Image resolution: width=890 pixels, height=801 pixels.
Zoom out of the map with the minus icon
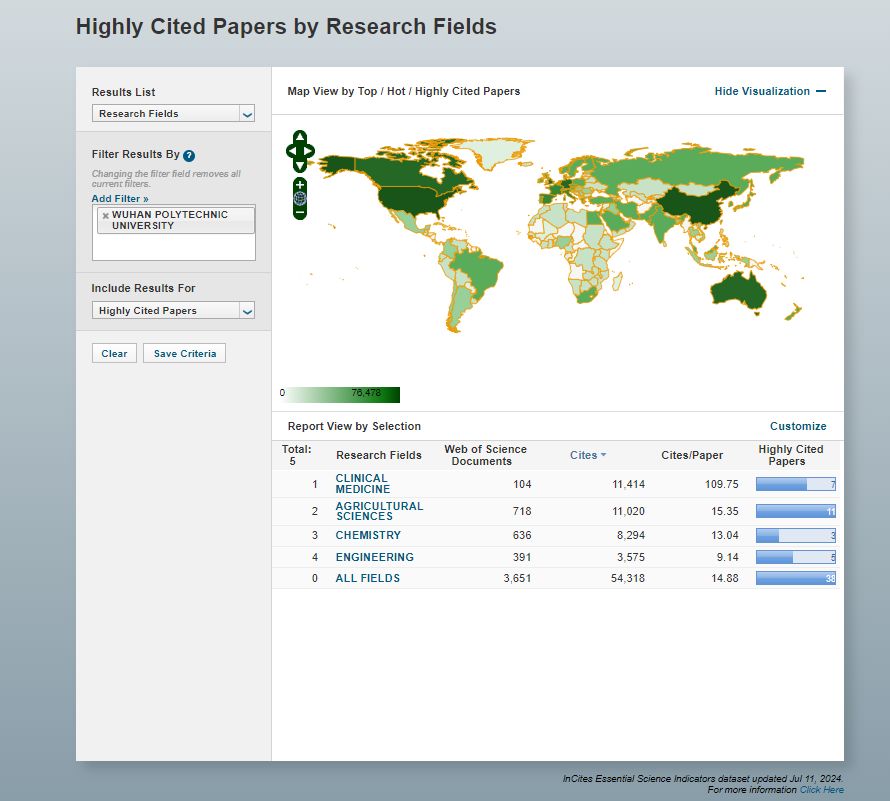(x=300, y=212)
